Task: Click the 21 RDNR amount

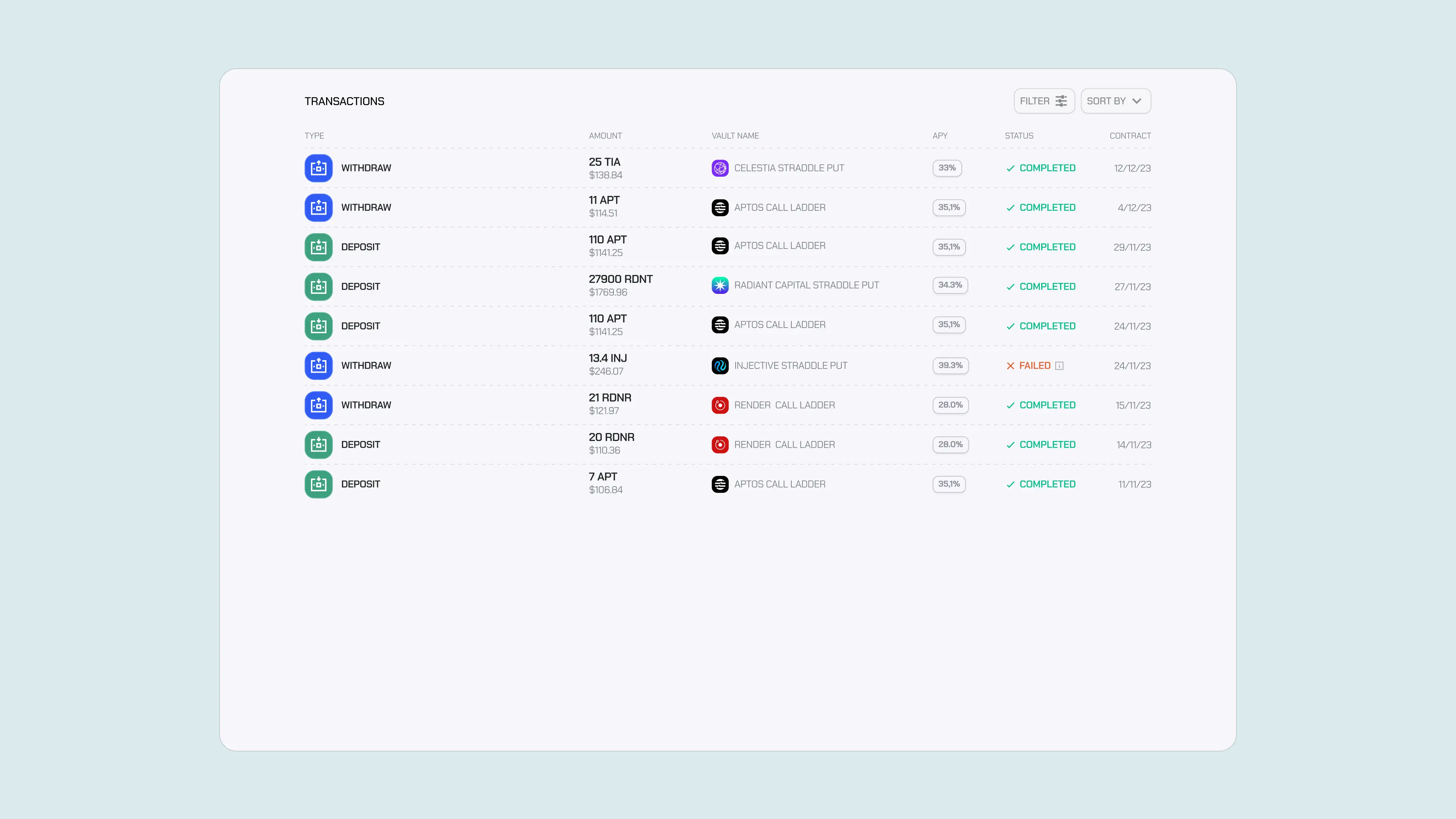Action: tap(610, 398)
